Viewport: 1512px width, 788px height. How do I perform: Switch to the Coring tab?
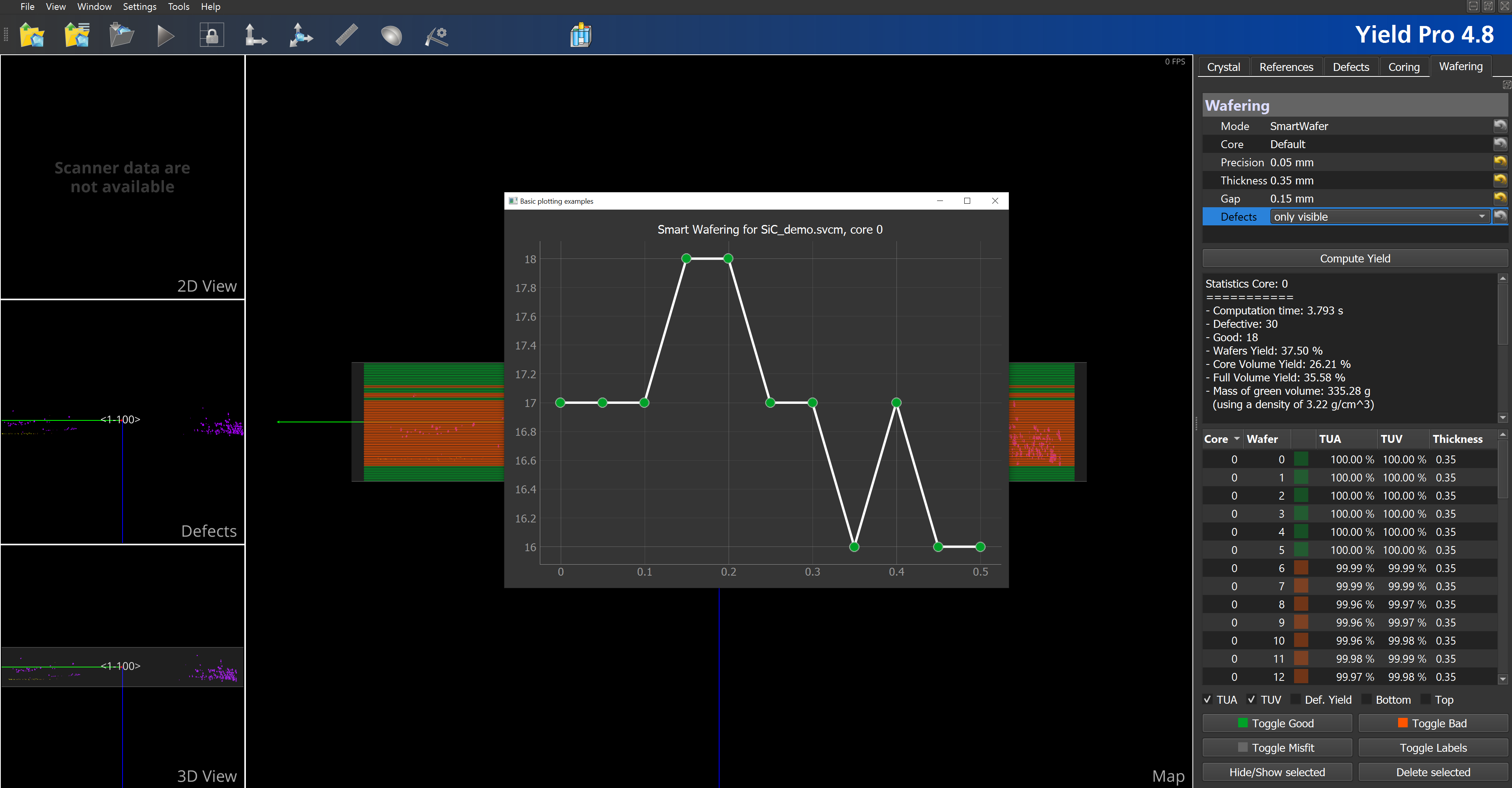(x=1404, y=67)
